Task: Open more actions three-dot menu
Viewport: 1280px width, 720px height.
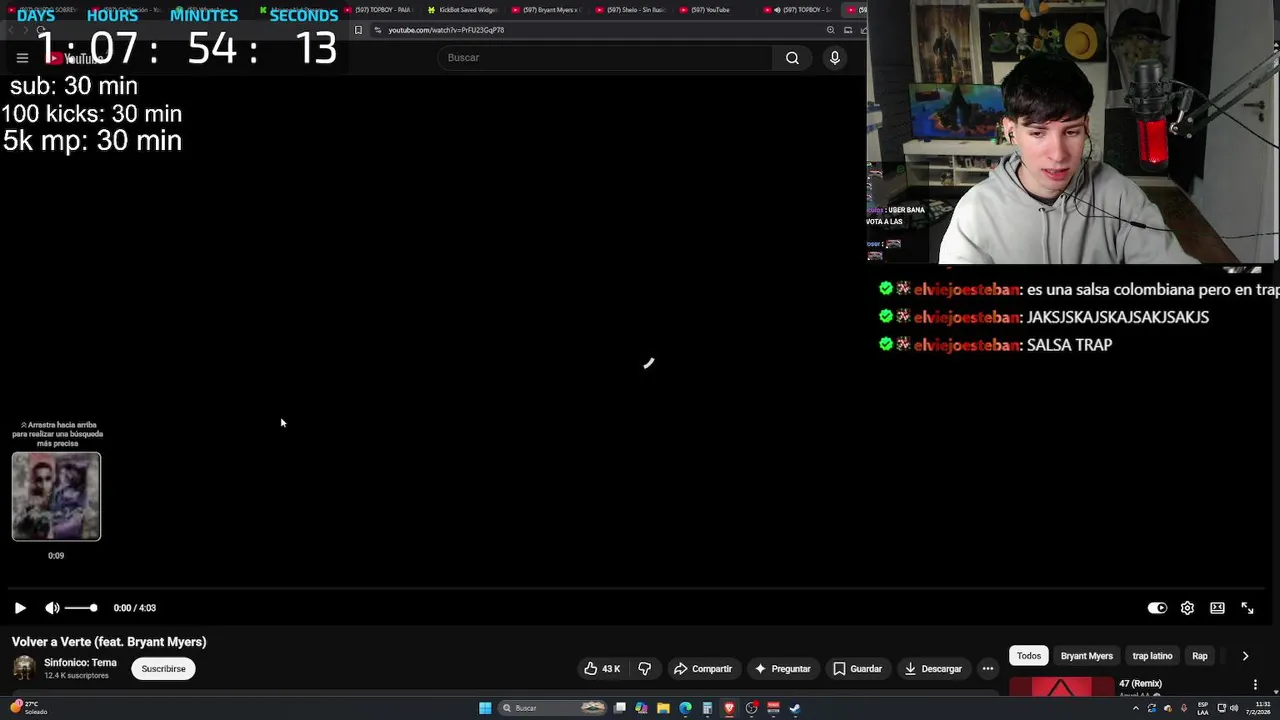Action: [x=988, y=669]
